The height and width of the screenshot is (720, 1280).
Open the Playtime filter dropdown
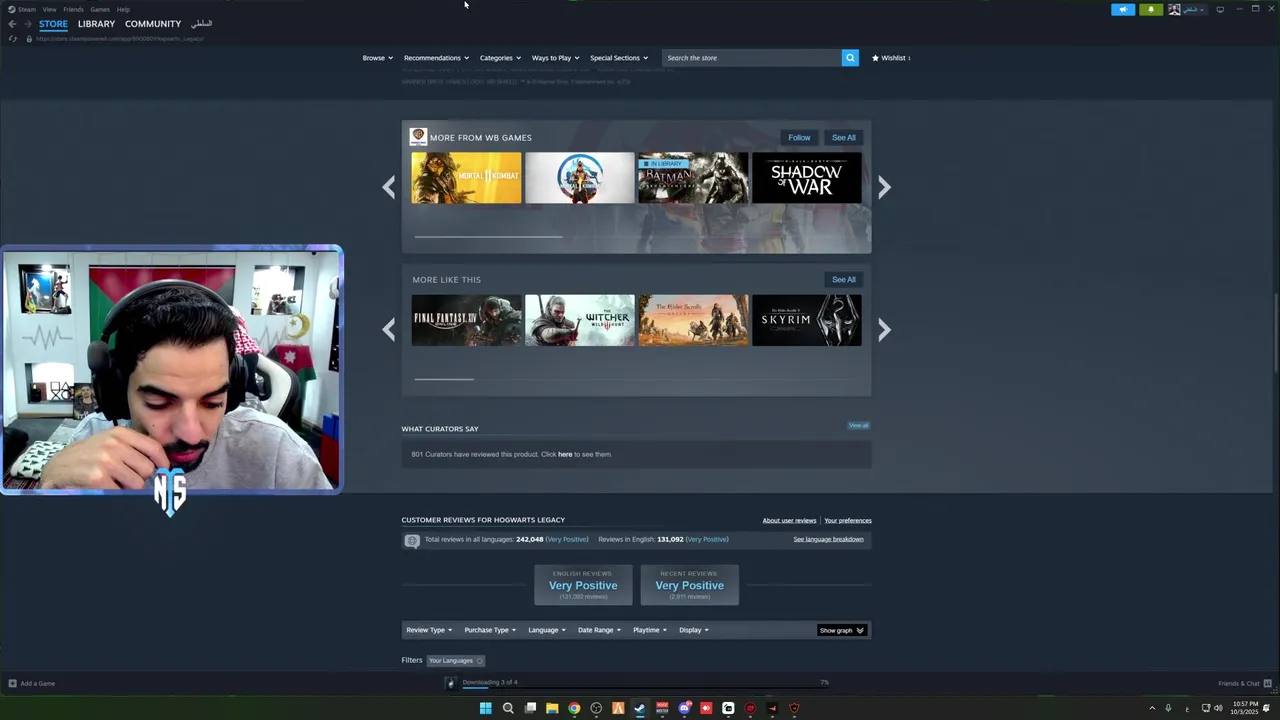click(x=650, y=630)
